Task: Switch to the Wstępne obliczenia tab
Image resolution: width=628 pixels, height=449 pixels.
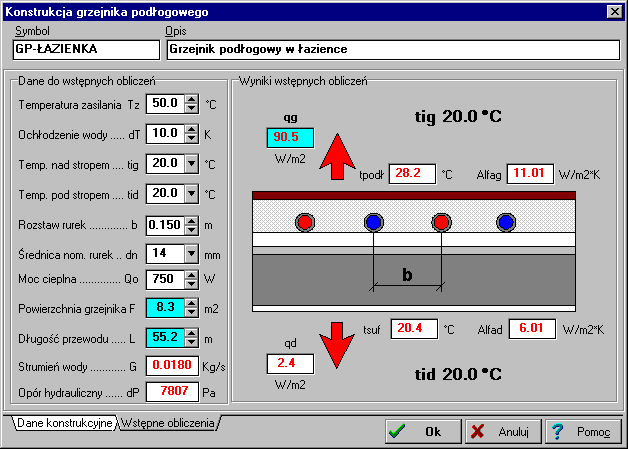Action: (168, 424)
